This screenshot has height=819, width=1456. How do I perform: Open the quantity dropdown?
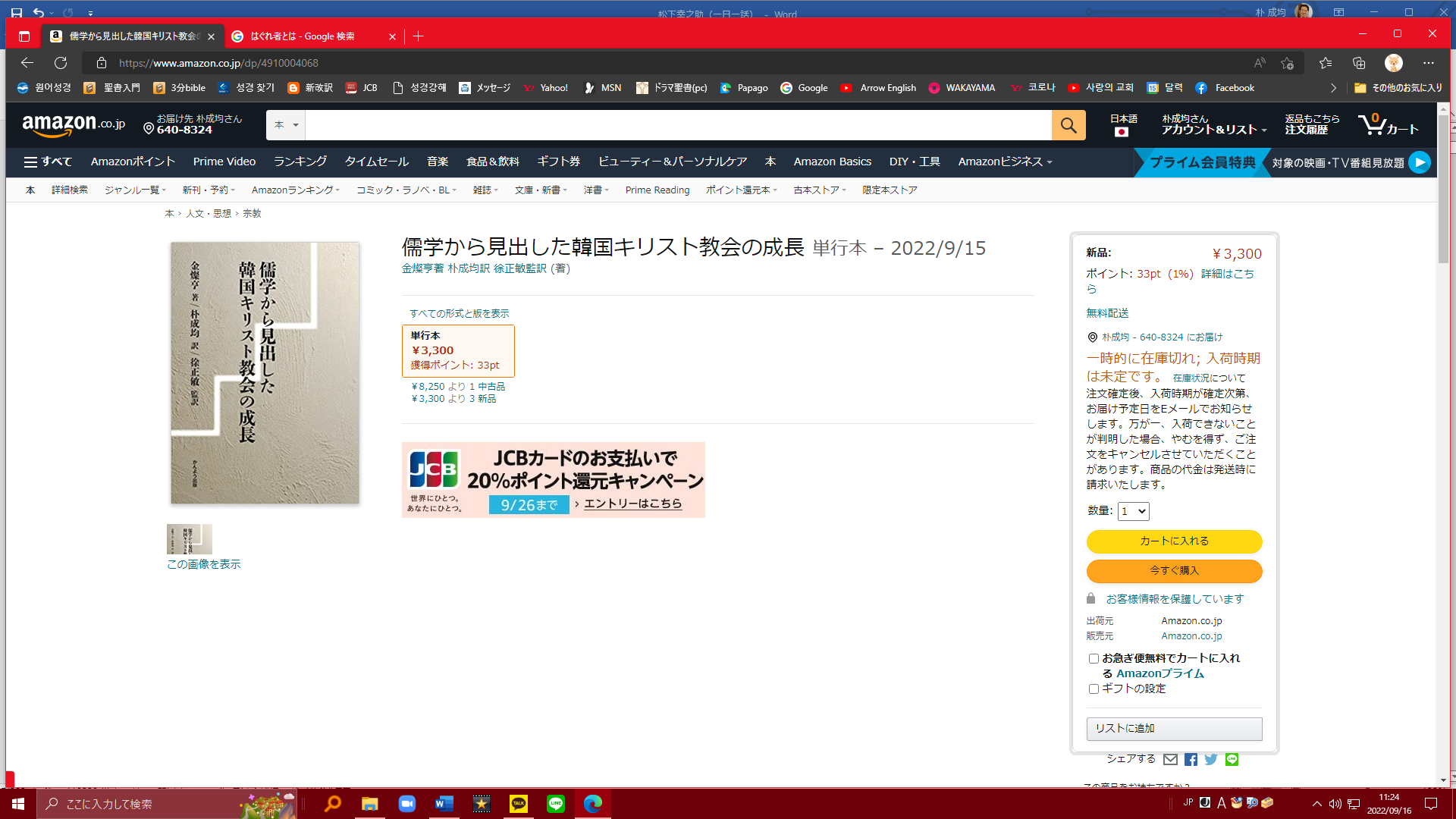point(1134,511)
